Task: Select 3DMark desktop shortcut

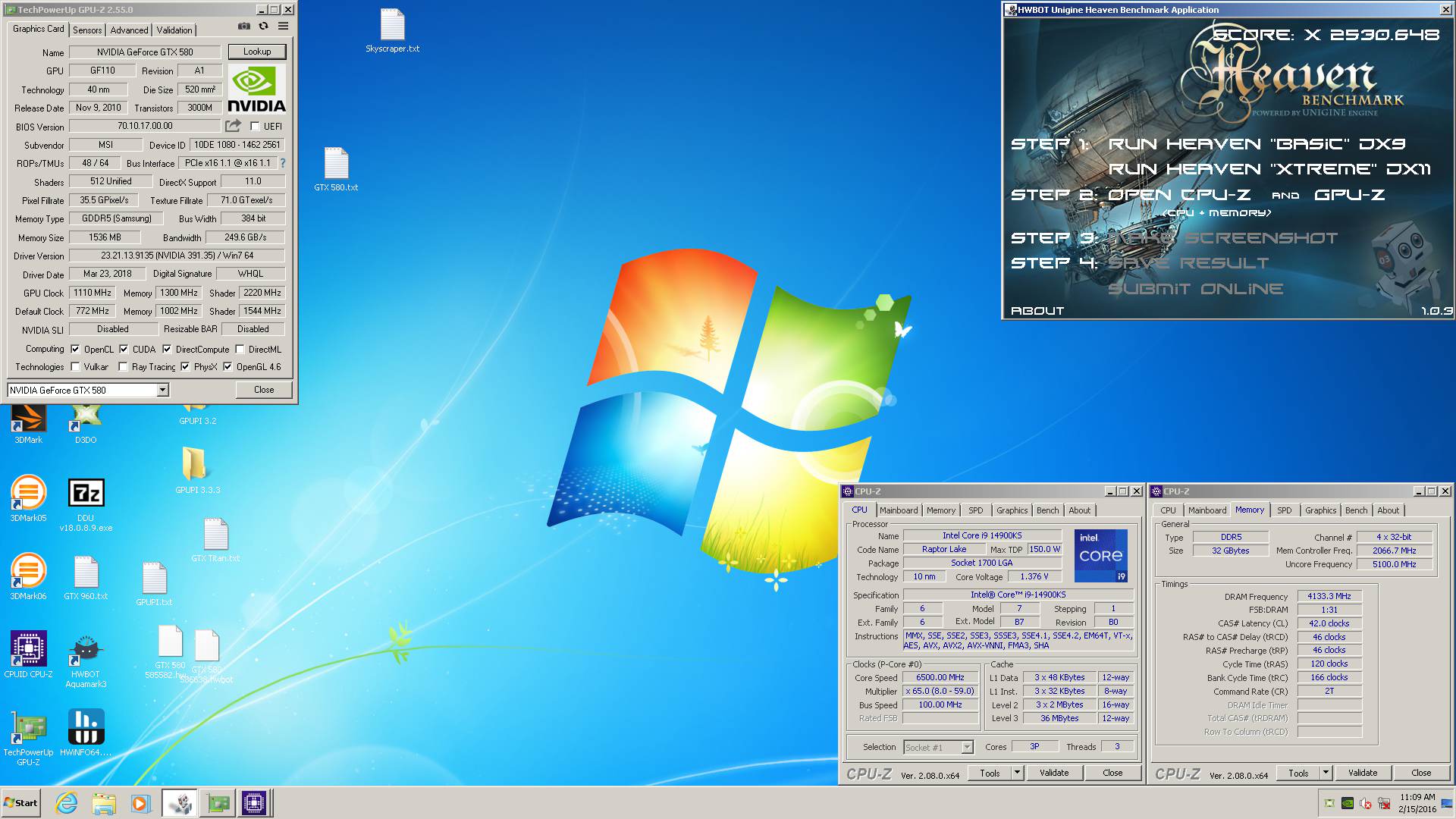Action: tap(28, 423)
